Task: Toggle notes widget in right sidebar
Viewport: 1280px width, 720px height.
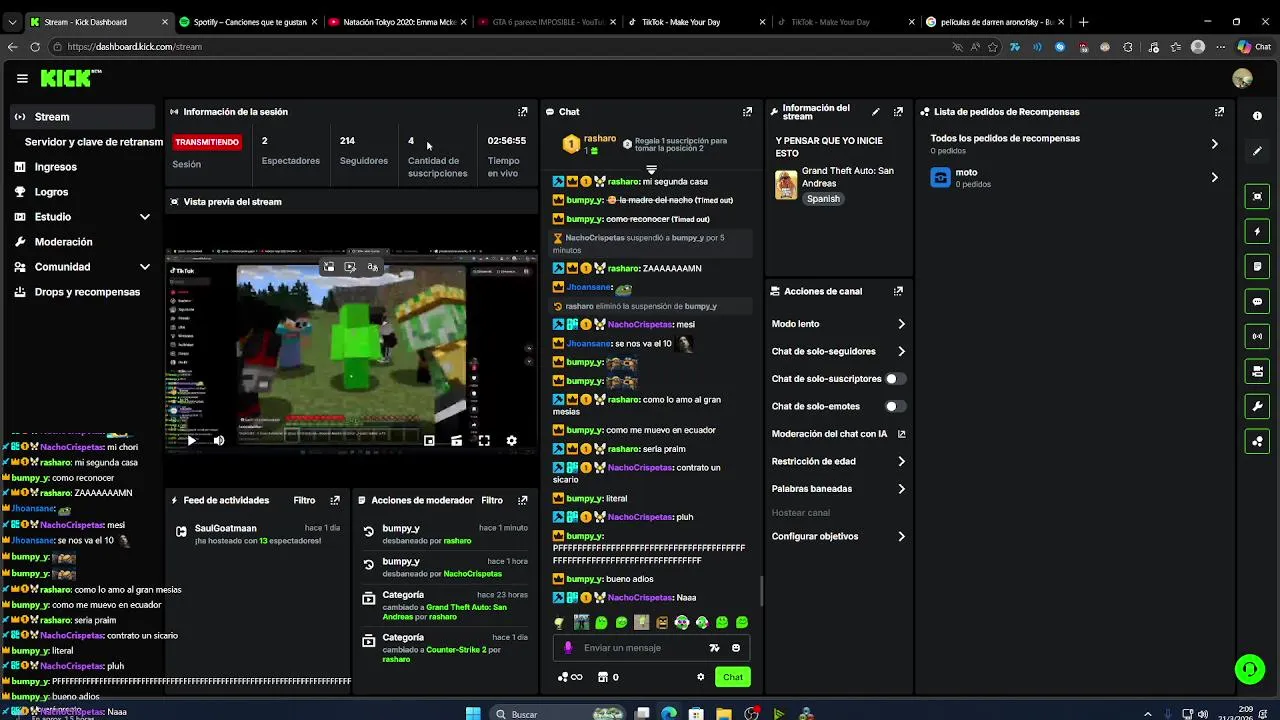Action: (1257, 267)
